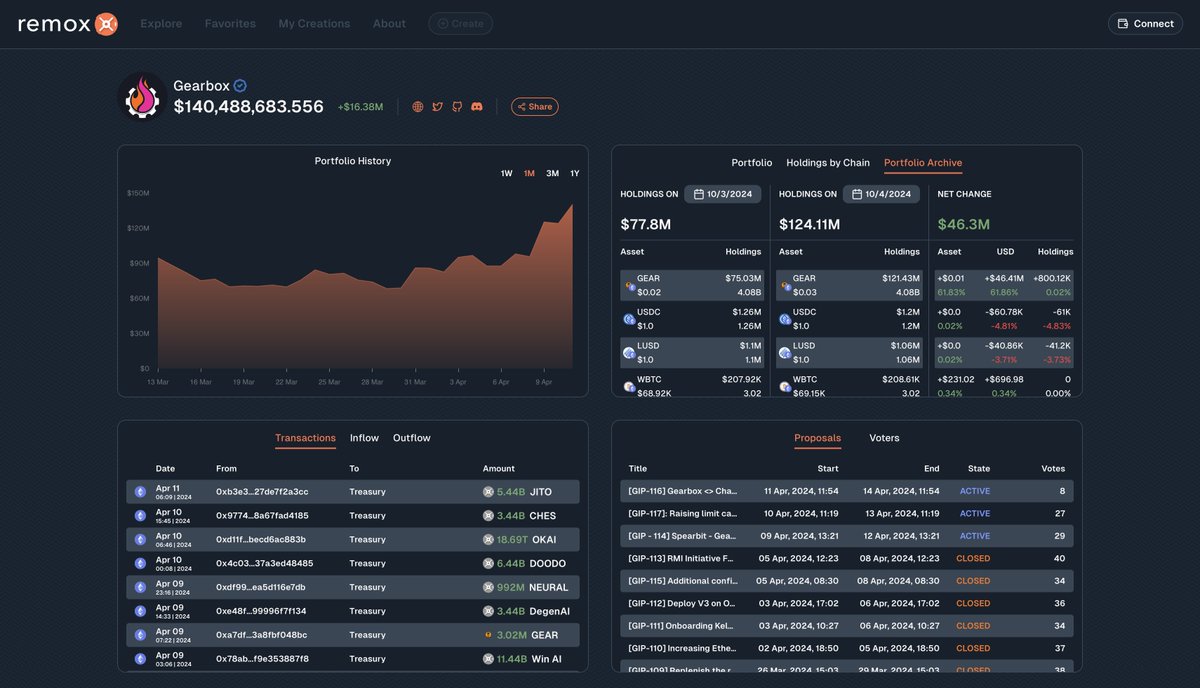Open proposal GIP-117 Raising limit ca...
This screenshot has width=1200, height=688.
point(846,513)
